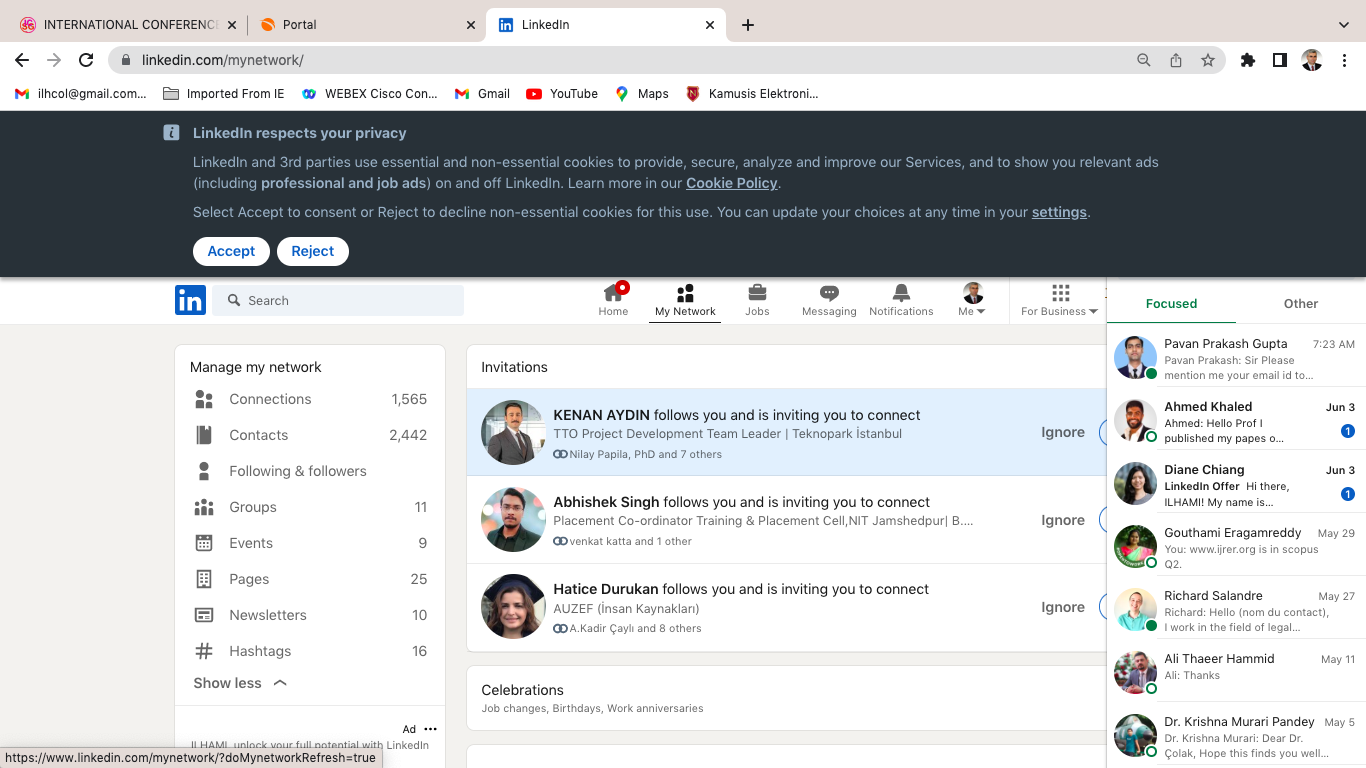Collapse the list with Show less
1366x768 pixels.
[x=240, y=683]
